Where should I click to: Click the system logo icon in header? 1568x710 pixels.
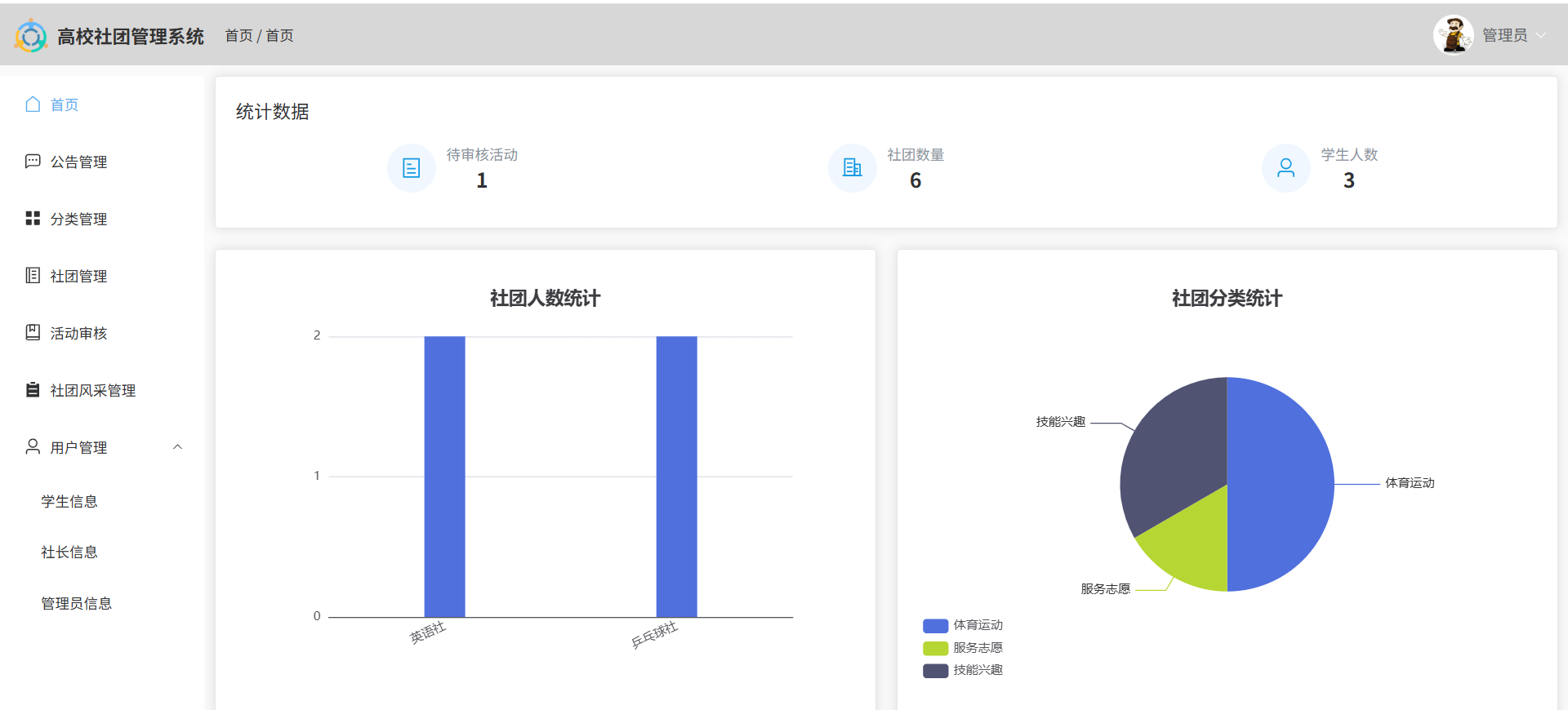click(31, 36)
